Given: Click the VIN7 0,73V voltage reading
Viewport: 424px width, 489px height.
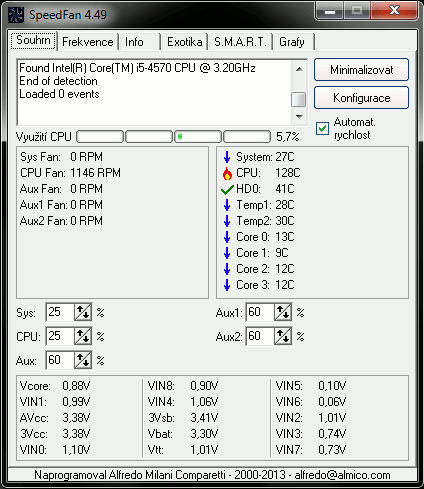Looking at the screenshot, I should coord(311,450).
